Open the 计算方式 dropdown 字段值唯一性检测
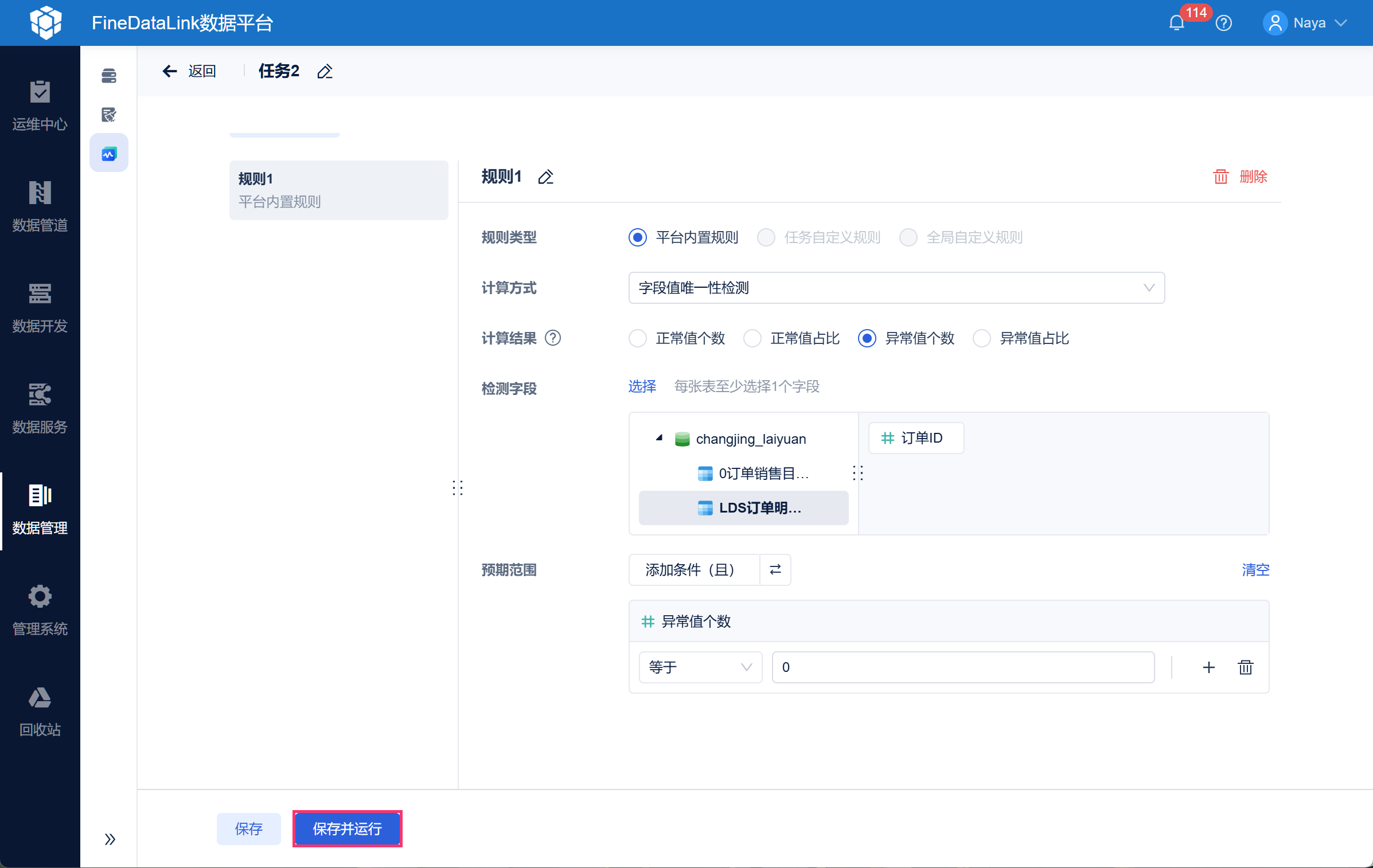The width and height of the screenshot is (1373, 868). [x=896, y=288]
